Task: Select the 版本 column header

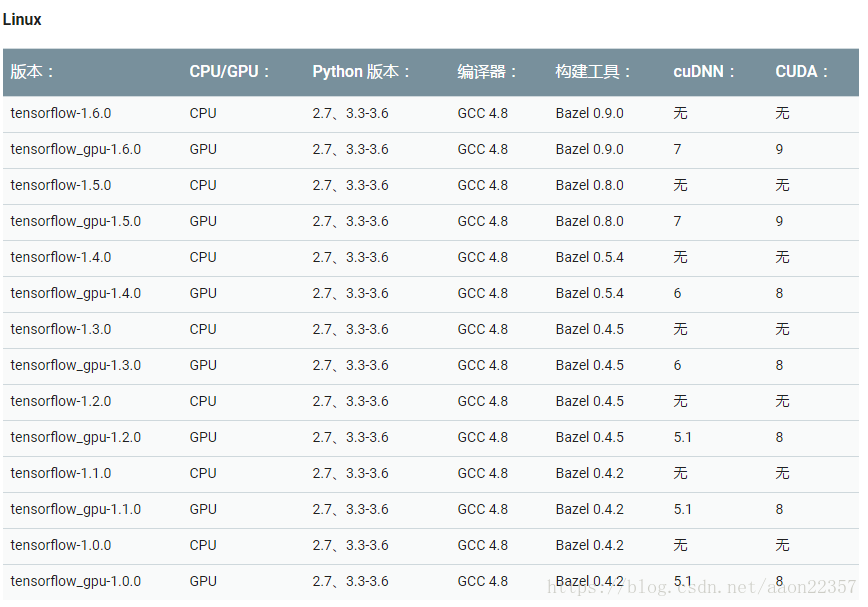Action: pyautogui.click(x=32, y=71)
